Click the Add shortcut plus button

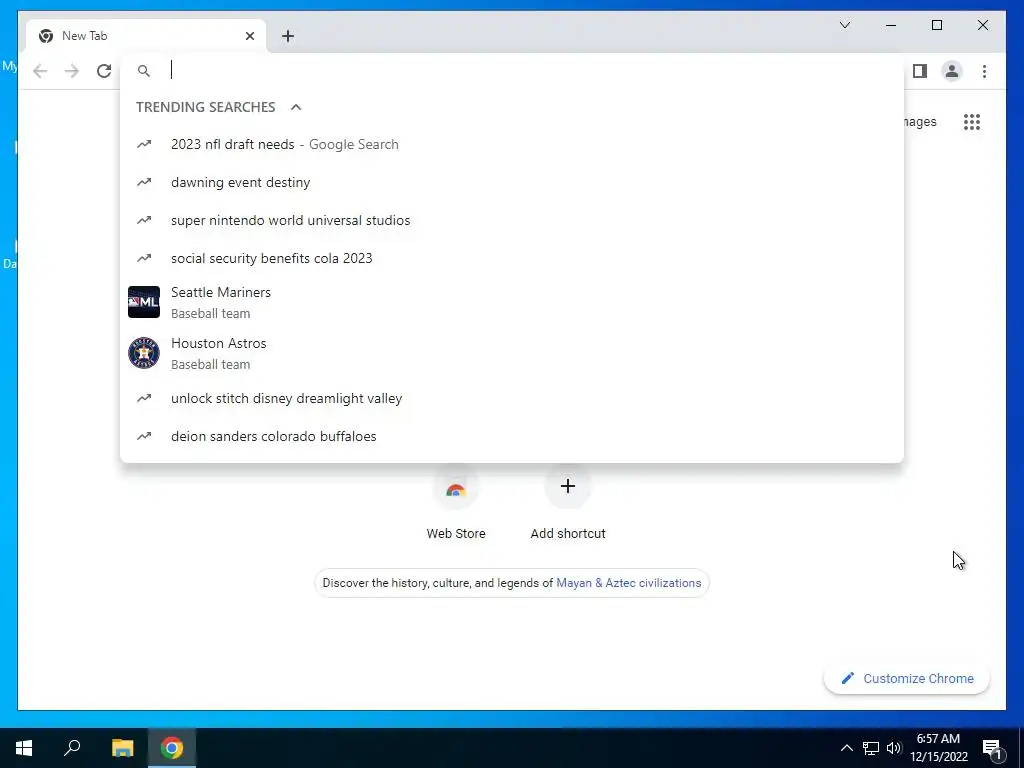568,486
